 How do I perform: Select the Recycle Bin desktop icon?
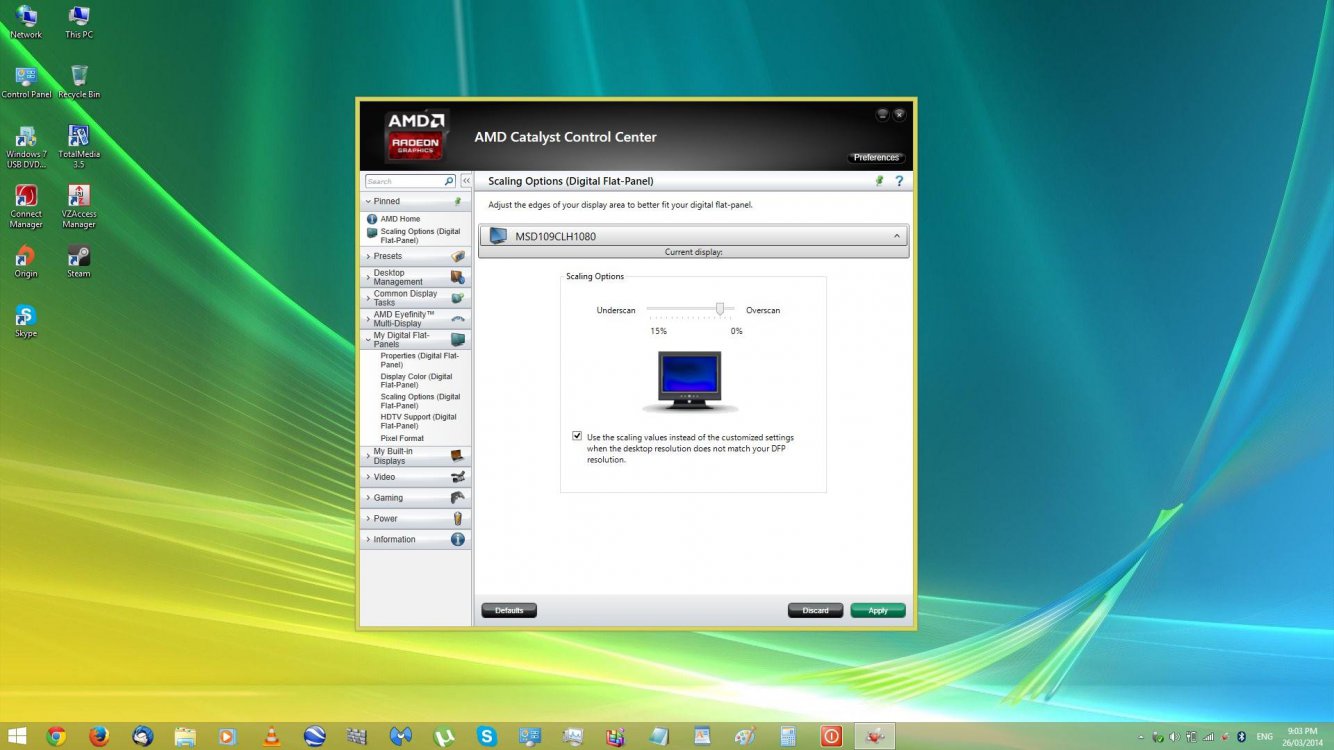tap(79, 82)
